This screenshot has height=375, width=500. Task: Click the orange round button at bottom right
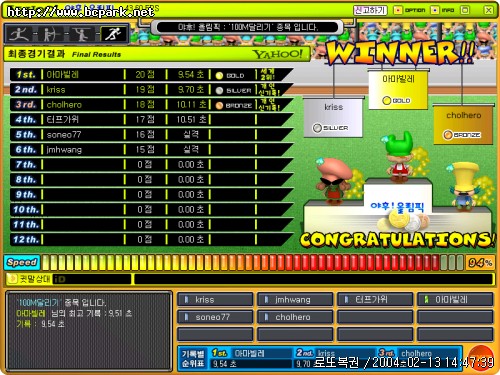pos(480,358)
